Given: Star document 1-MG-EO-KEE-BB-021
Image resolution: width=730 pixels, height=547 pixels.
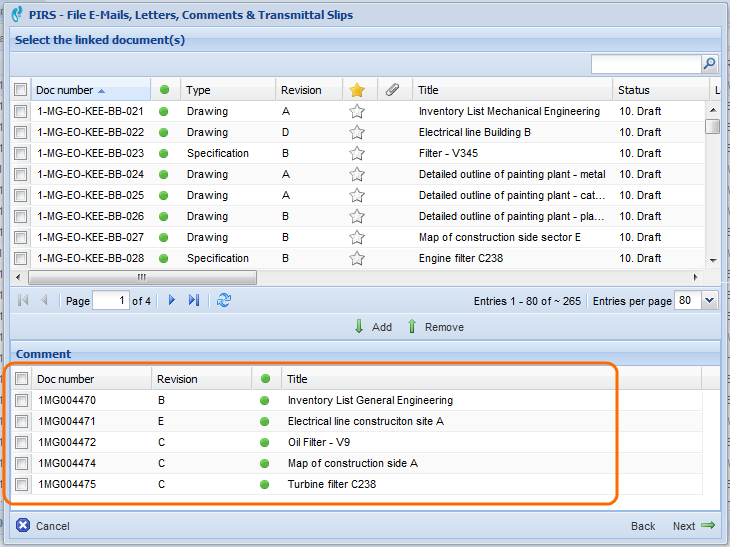Looking at the screenshot, I should coord(357,111).
